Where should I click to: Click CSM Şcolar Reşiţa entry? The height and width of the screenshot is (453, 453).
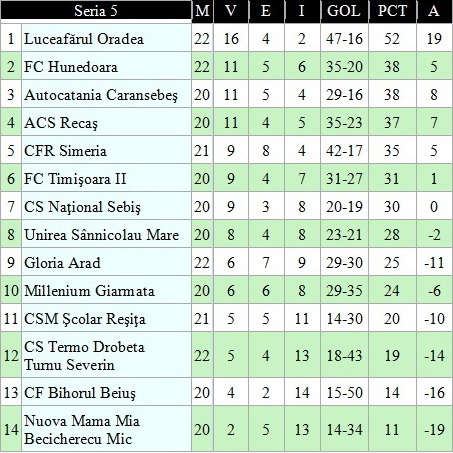coord(85,319)
